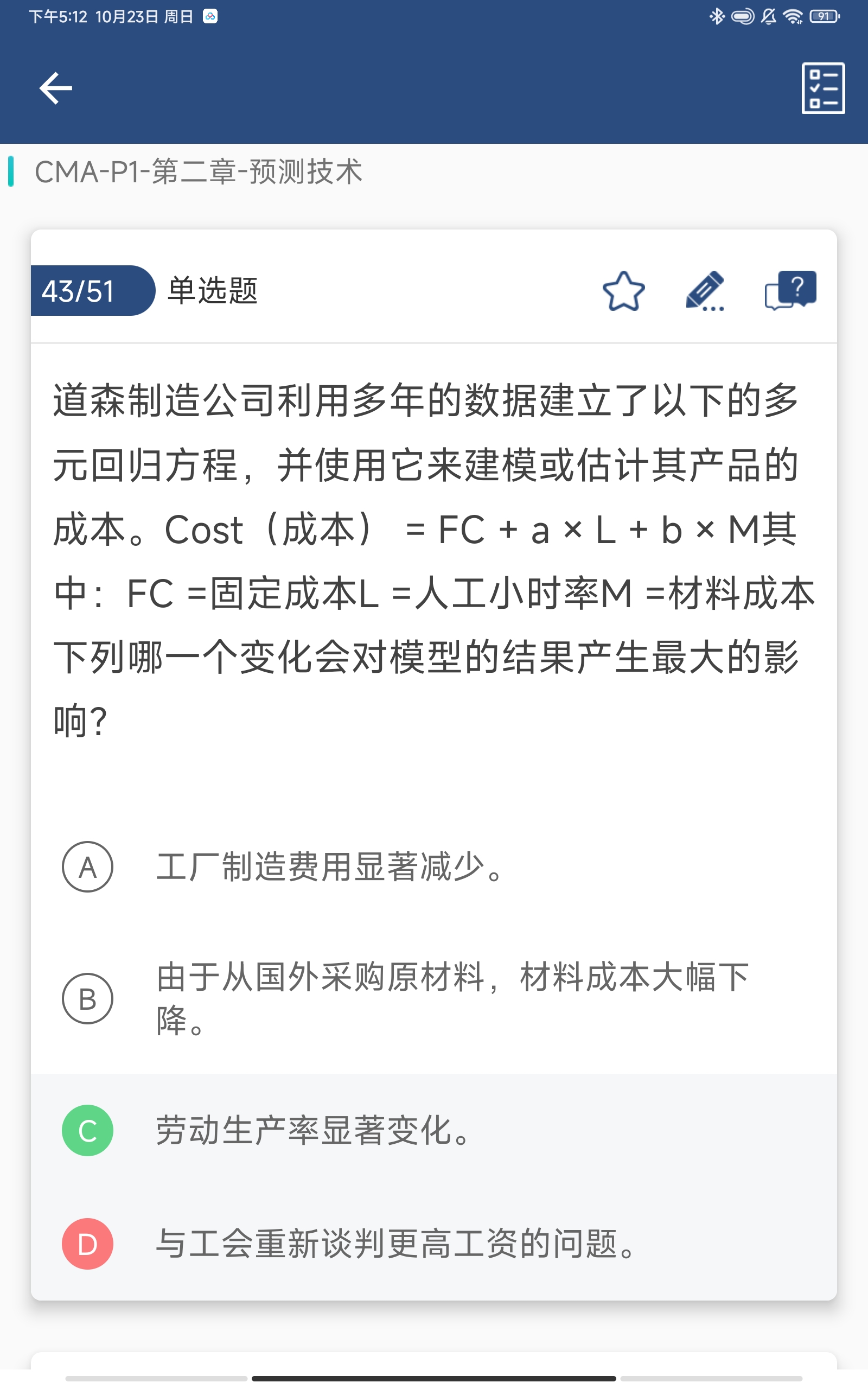Choose answer text 与工会重新谈判更高工资的问题
This screenshot has width=868, height=1389.
396,1244
